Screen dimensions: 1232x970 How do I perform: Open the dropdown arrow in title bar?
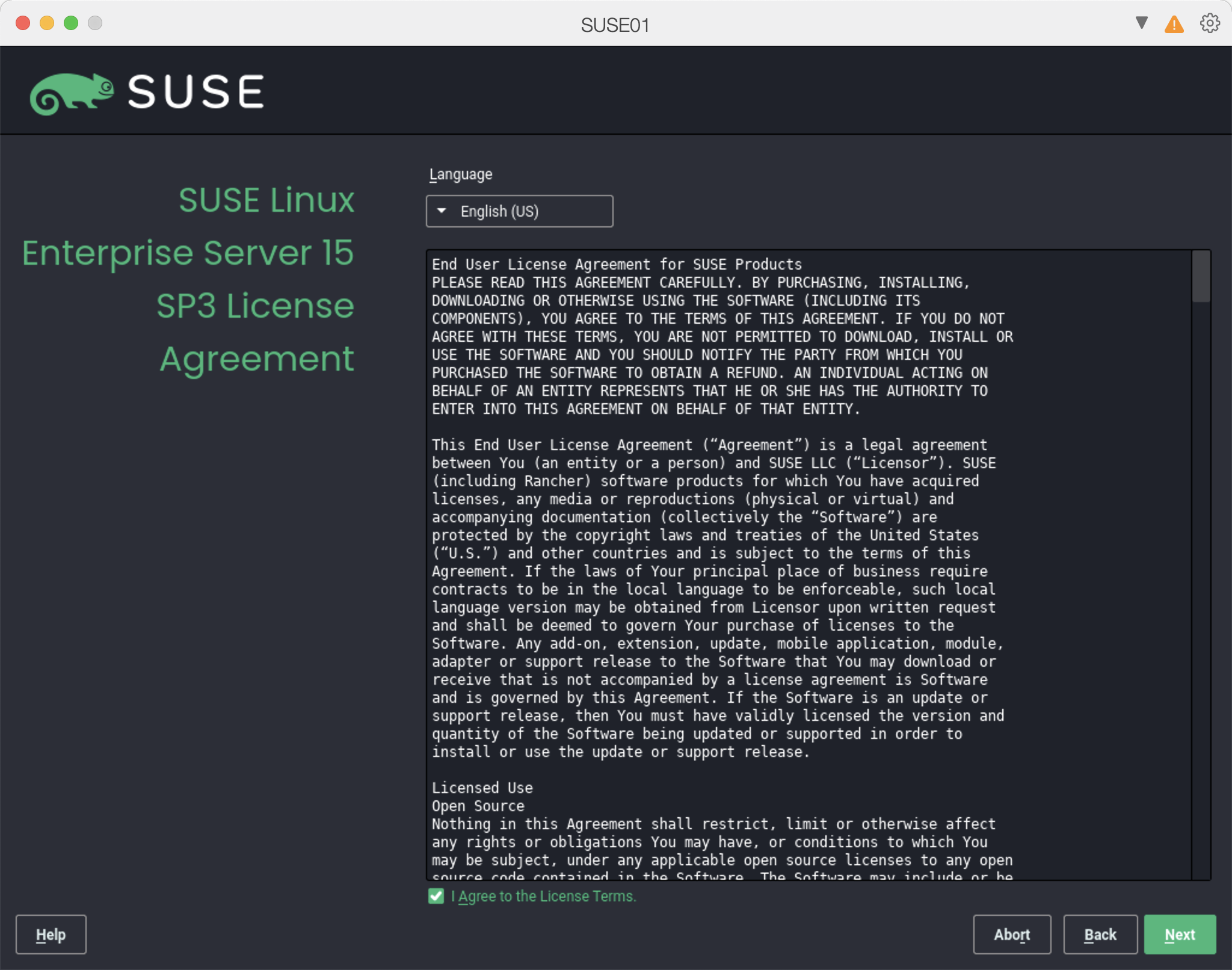(1141, 23)
